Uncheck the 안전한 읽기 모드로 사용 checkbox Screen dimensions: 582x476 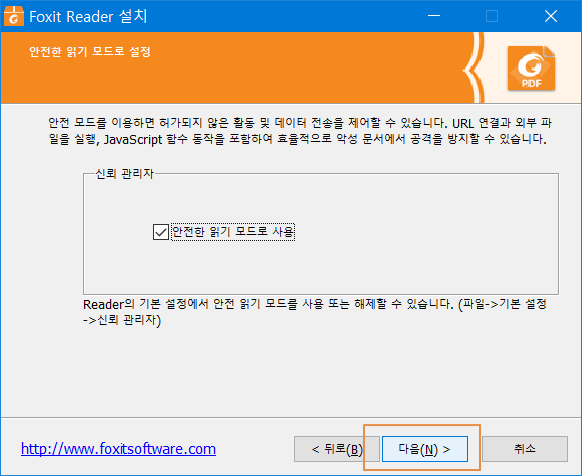[161, 232]
